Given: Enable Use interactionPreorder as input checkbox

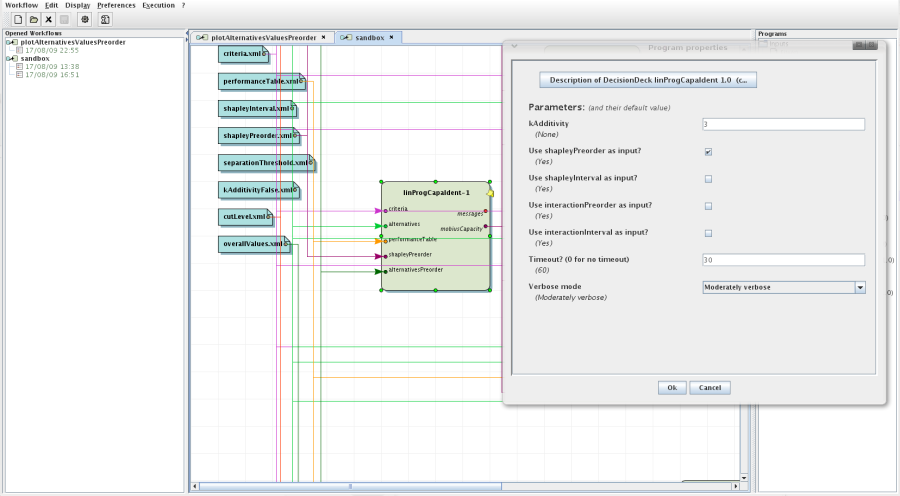Looking at the screenshot, I should click(708, 206).
